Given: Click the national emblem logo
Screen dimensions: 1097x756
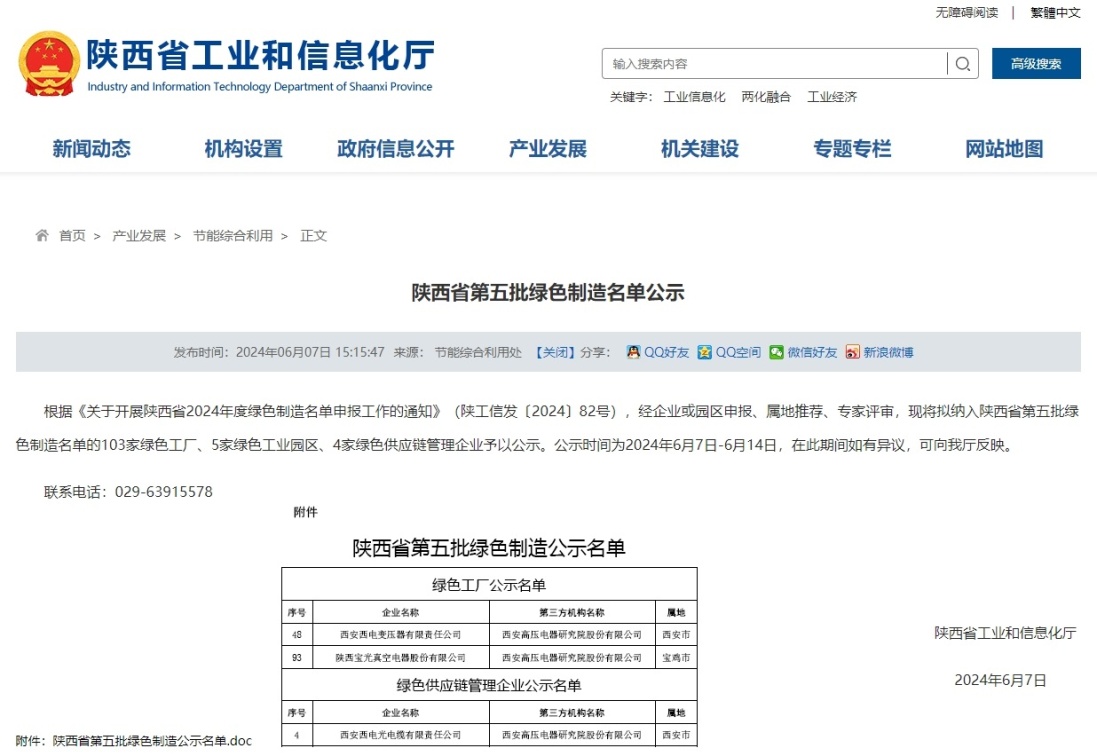Looking at the screenshot, I should 49,64.
